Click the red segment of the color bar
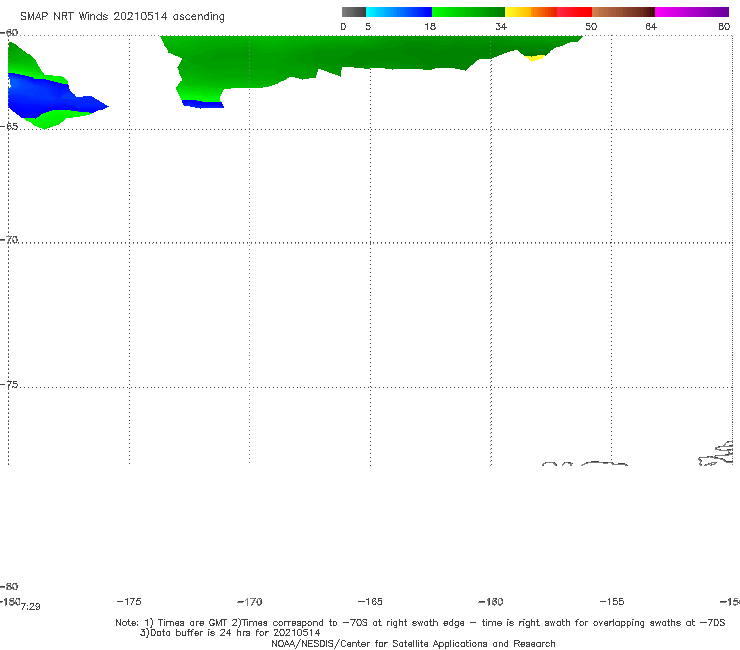This screenshot has height=650, width=740. pos(574,12)
